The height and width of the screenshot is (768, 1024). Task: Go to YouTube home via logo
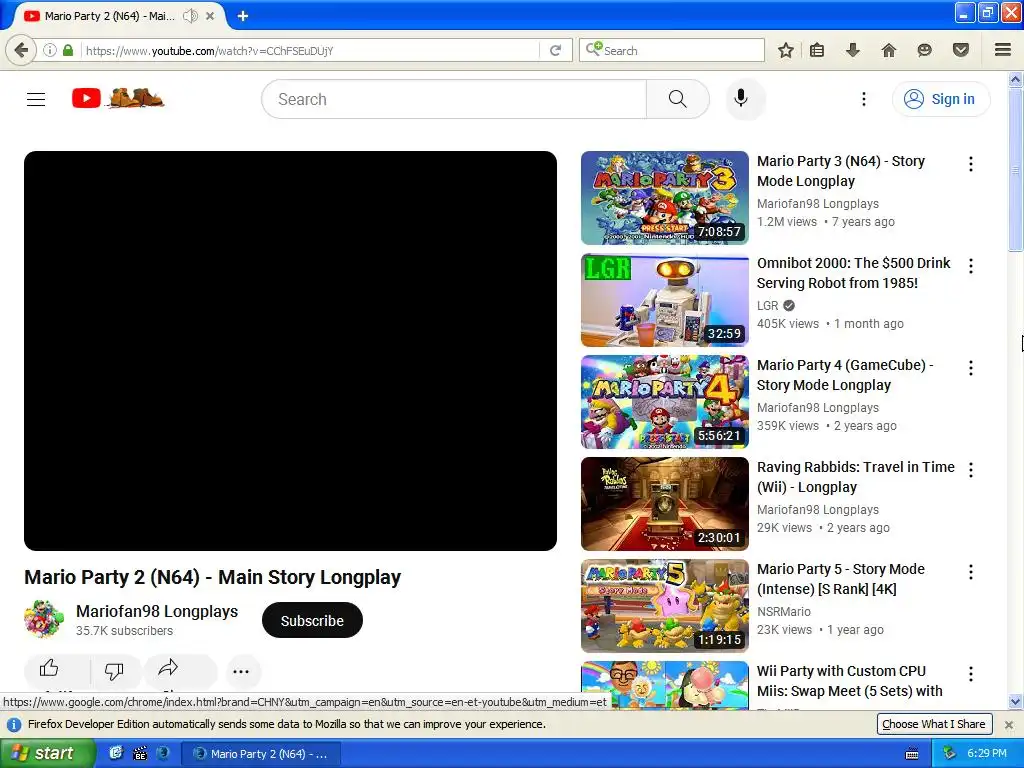tap(118, 99)
